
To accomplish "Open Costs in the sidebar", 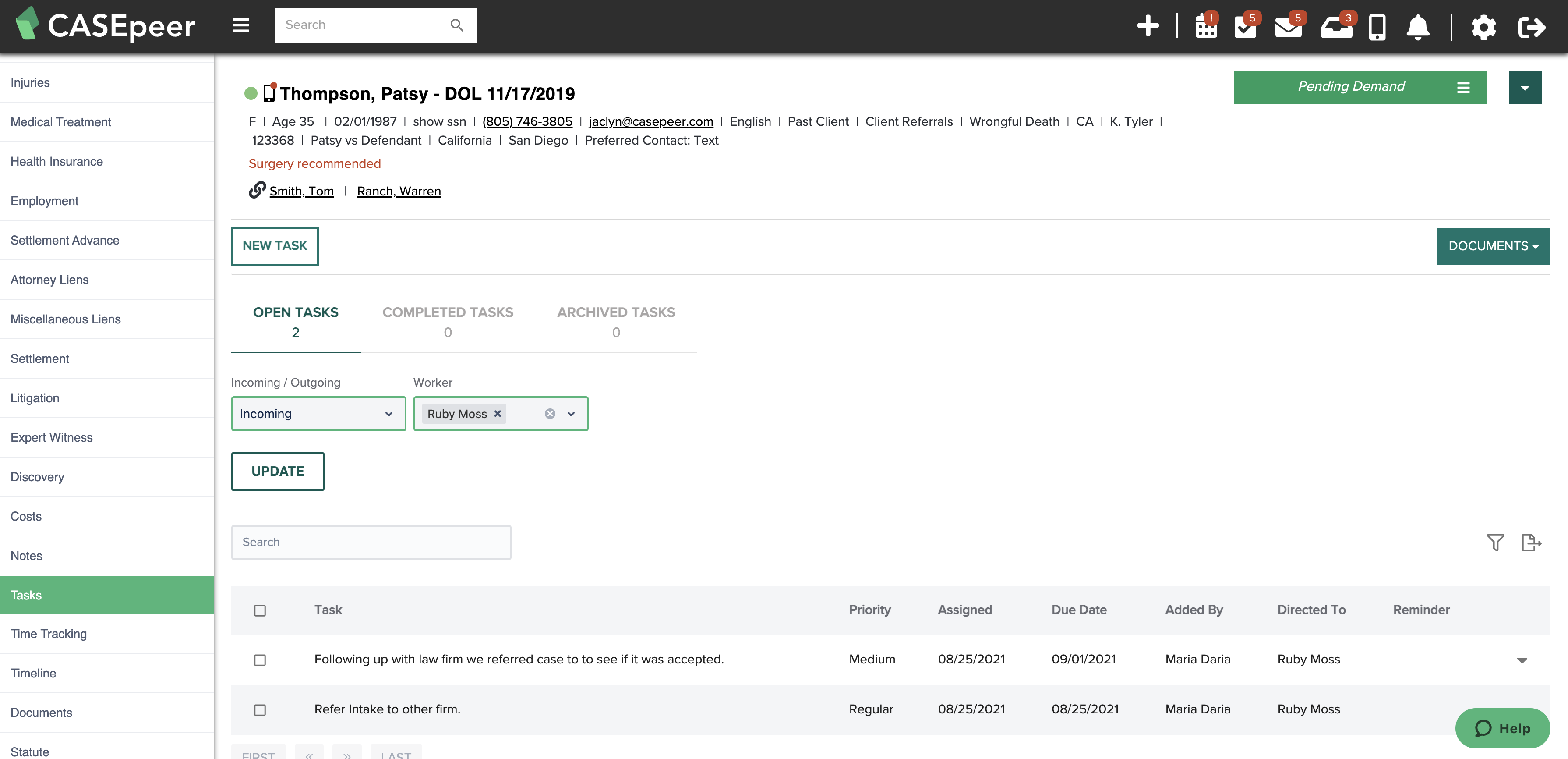I will coord(106,517).
